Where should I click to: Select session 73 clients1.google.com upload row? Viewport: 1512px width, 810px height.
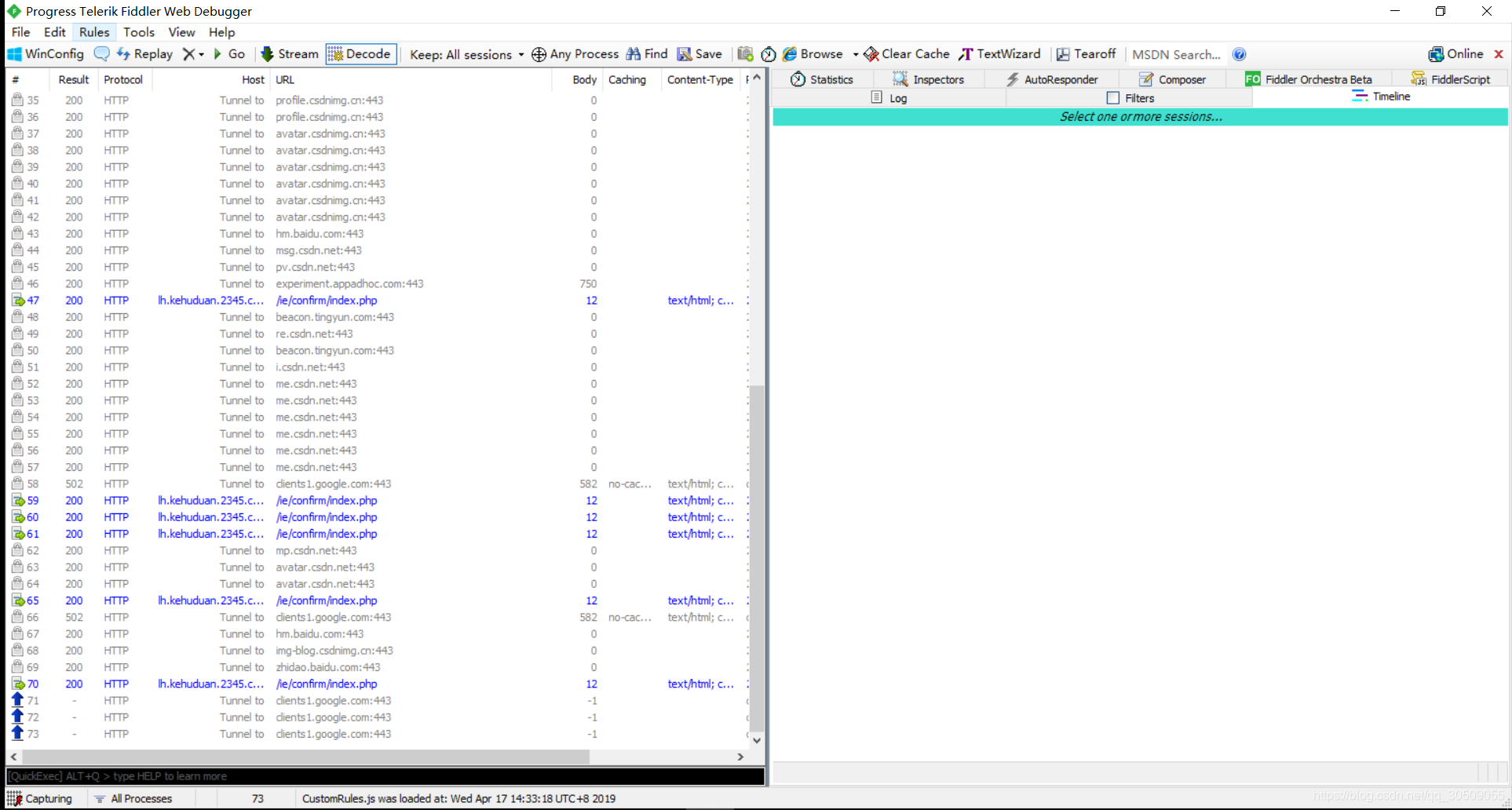coord(377,734)
